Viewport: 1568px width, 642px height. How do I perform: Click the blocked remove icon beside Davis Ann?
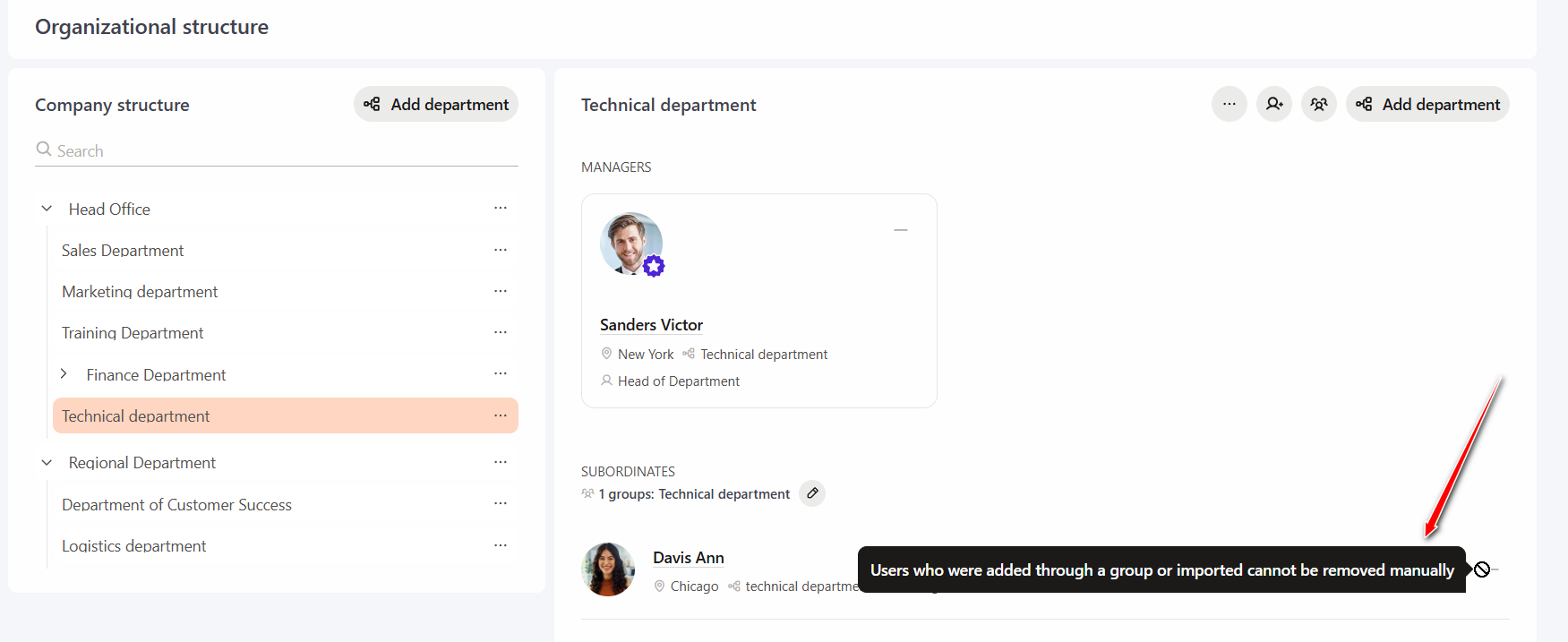tap(1482, 569)
